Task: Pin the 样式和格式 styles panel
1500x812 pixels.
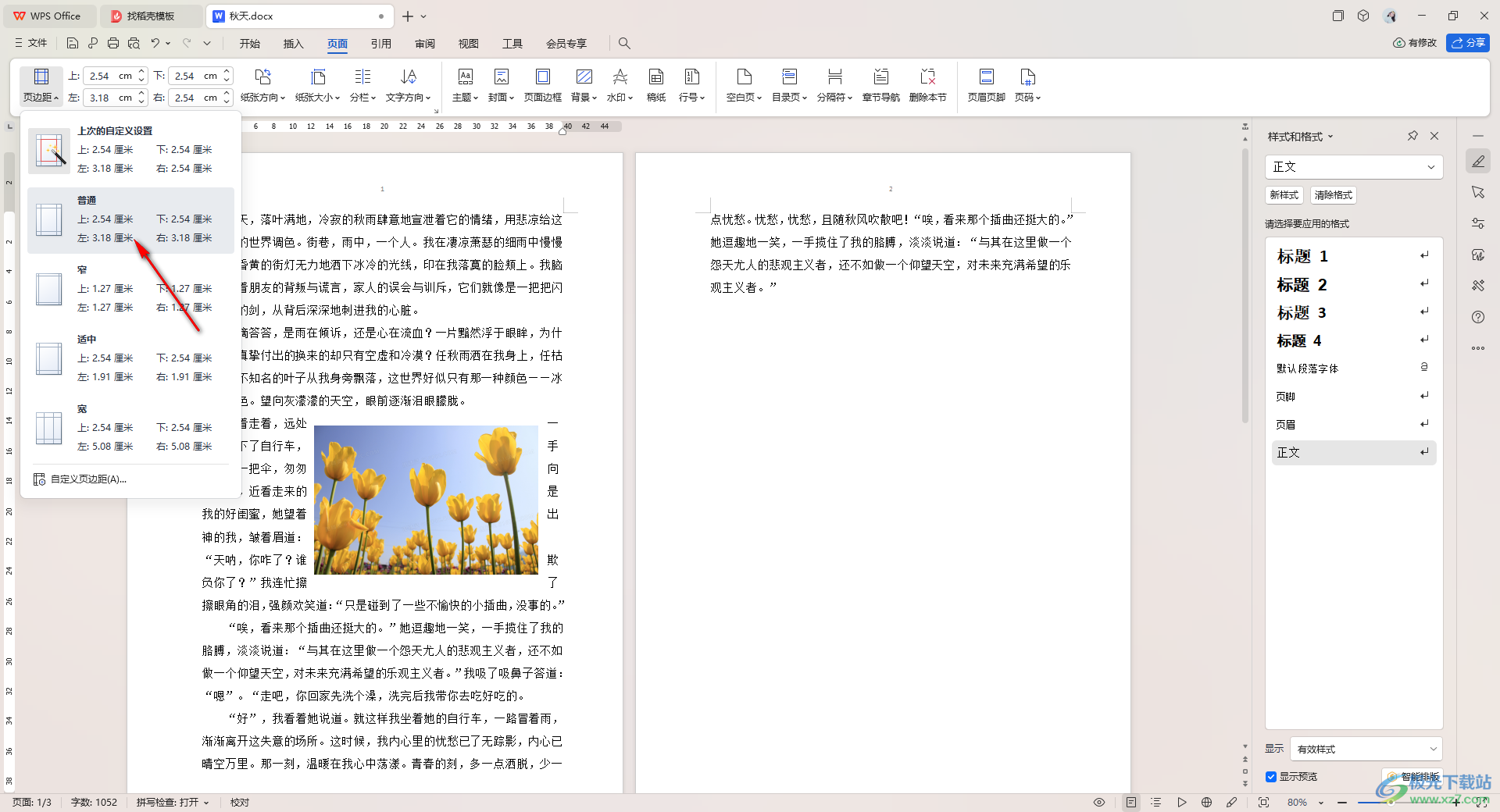Action: point(1412,136)
